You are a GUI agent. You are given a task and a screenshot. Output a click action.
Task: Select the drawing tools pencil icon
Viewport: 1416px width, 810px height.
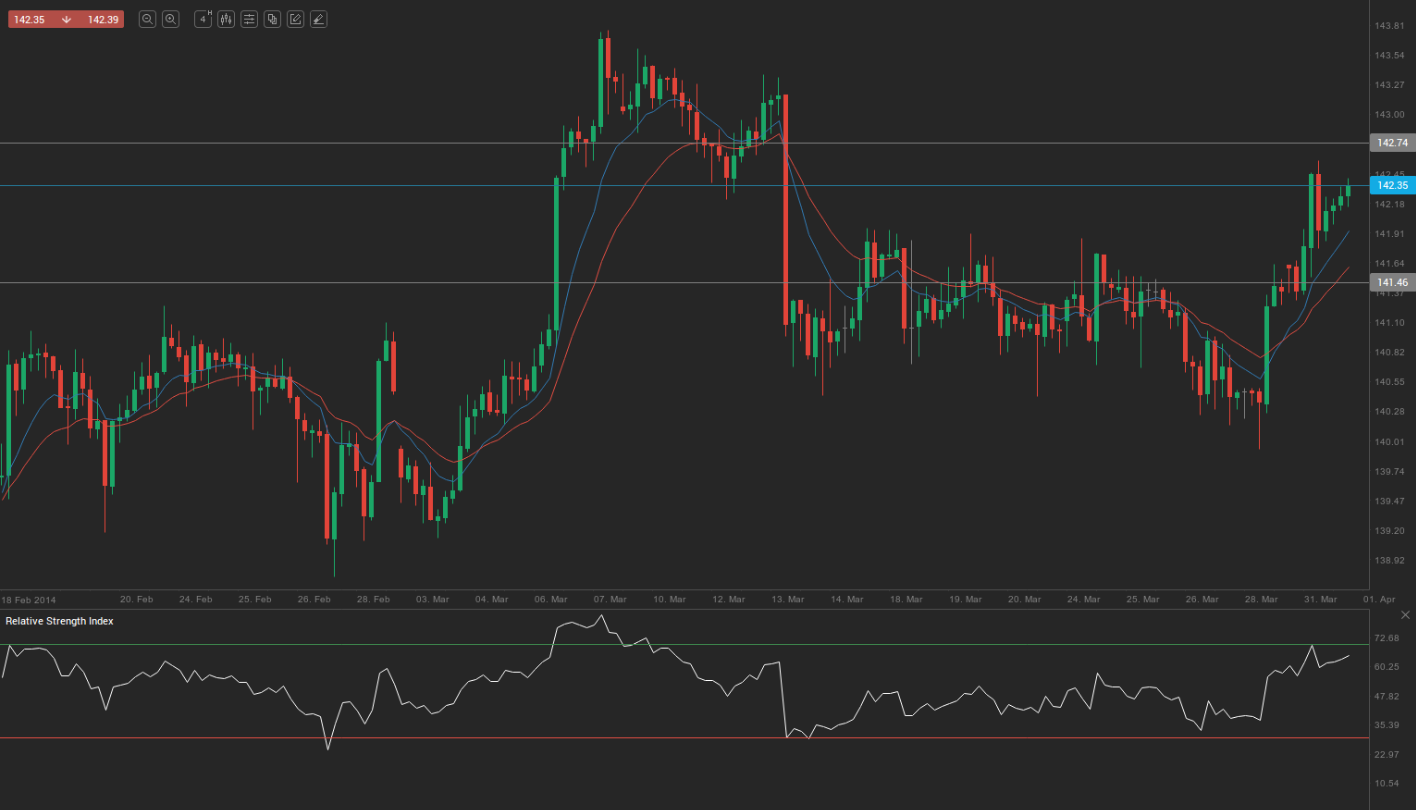[295, 19]
